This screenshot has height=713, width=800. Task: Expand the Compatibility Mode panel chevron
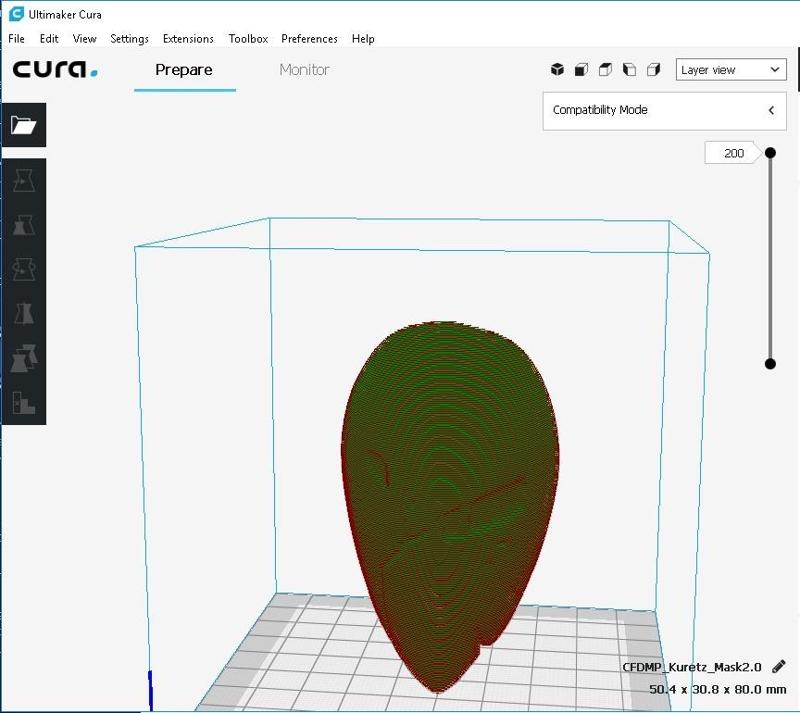coord(771,110)
